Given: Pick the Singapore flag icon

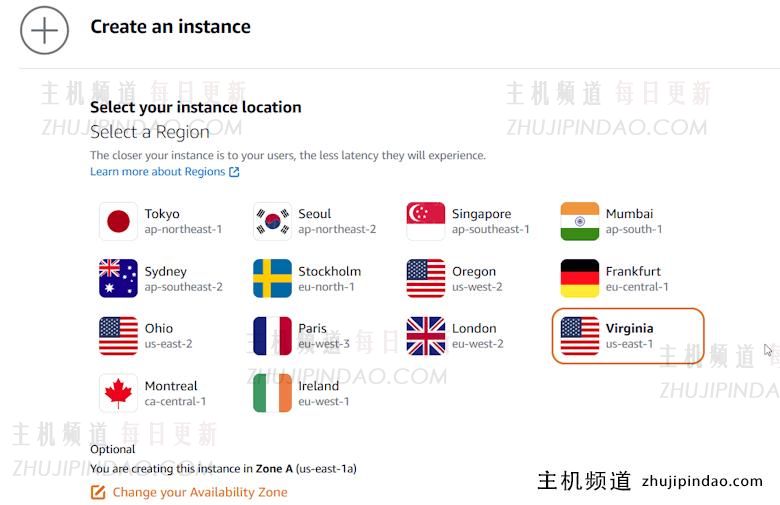Looking at the screenshot, I should pyautogui.click(x=426, y=221).
